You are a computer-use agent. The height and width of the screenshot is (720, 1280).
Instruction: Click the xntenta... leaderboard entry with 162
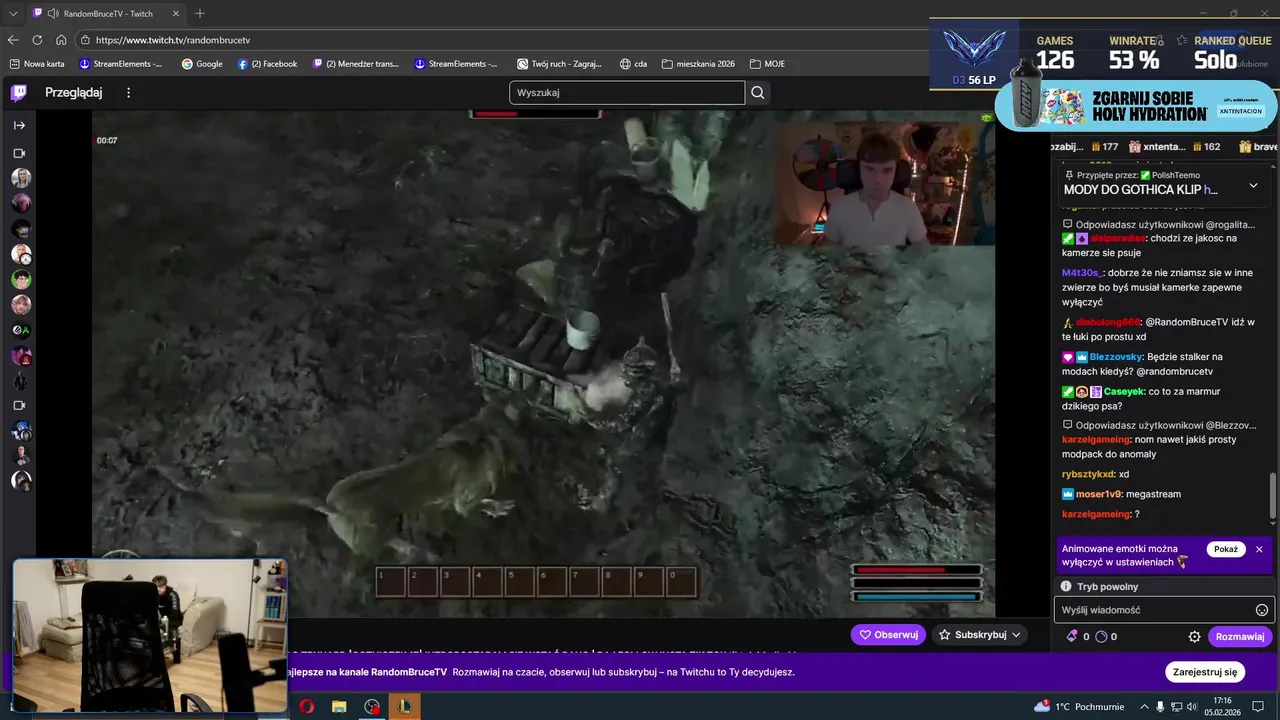[1175, 147]
